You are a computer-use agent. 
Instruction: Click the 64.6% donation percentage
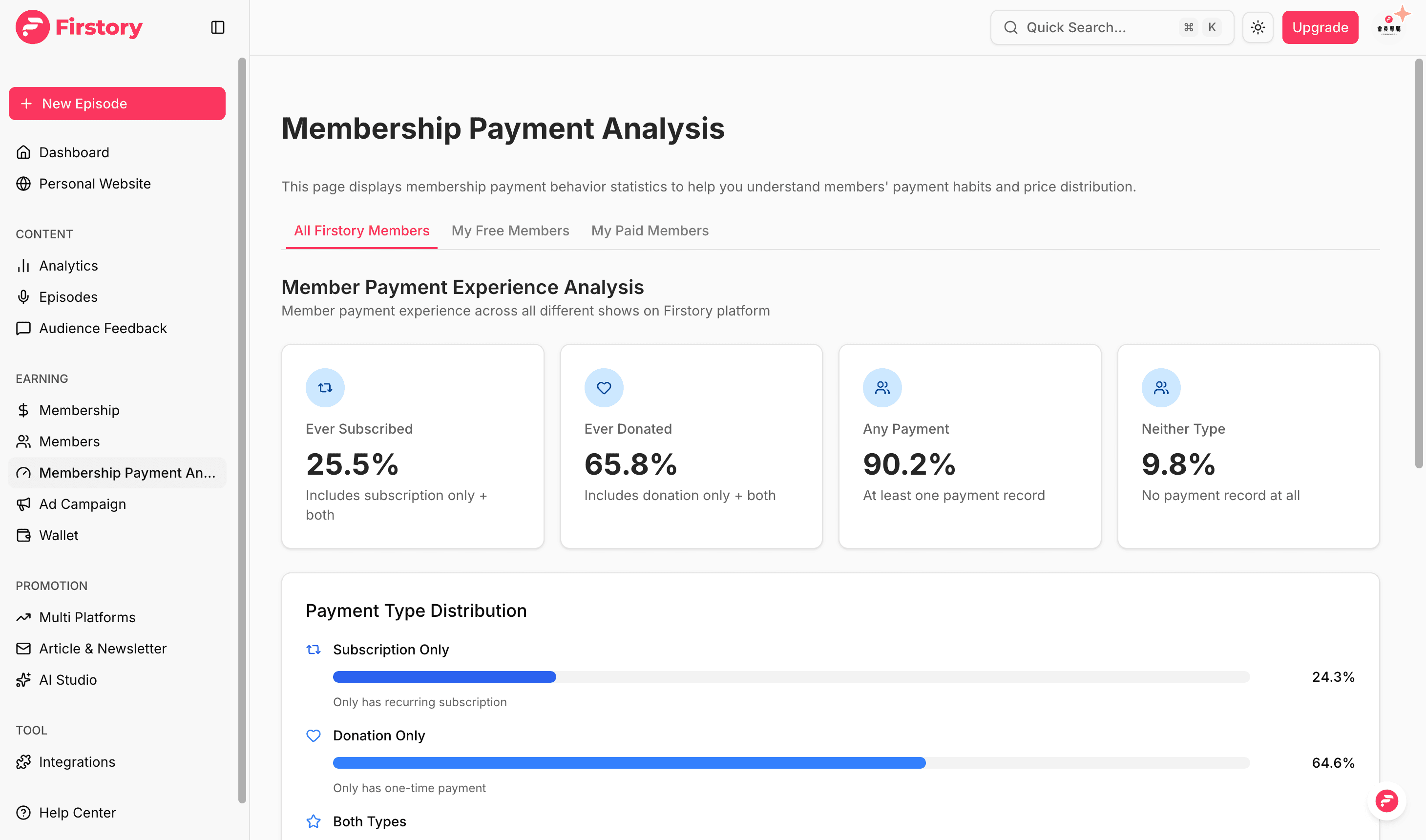[x=1333, y=763]
